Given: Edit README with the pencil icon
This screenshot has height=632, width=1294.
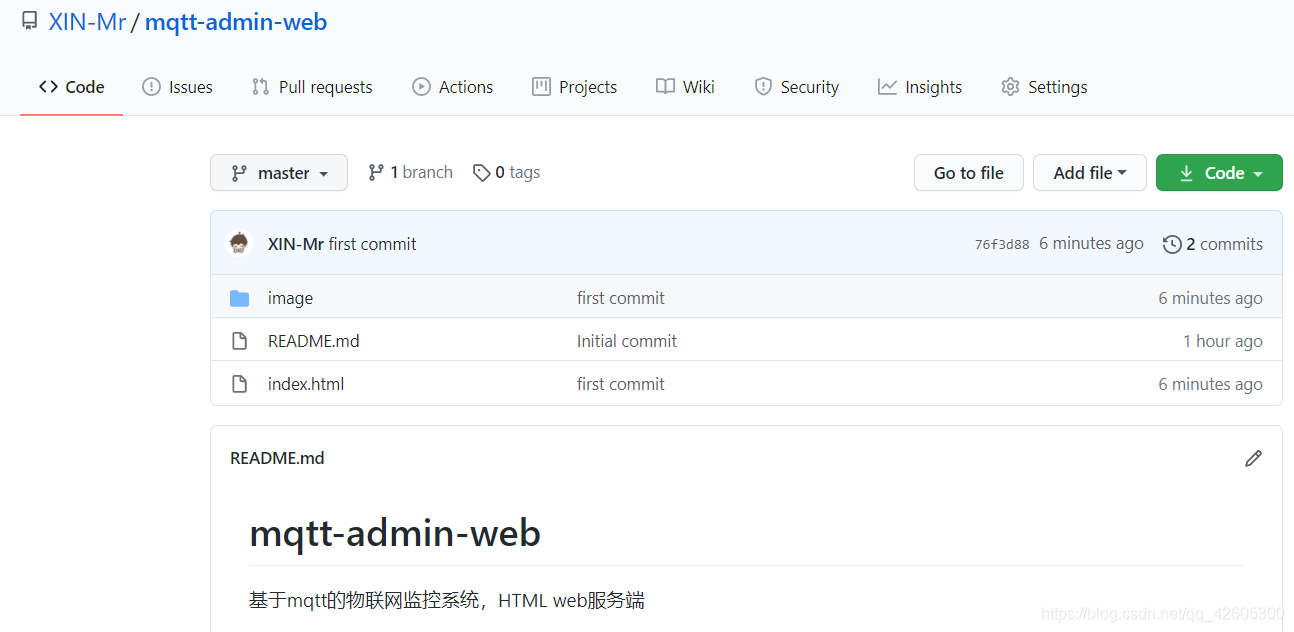Looking at the screenshot, I should (1253, 458).
